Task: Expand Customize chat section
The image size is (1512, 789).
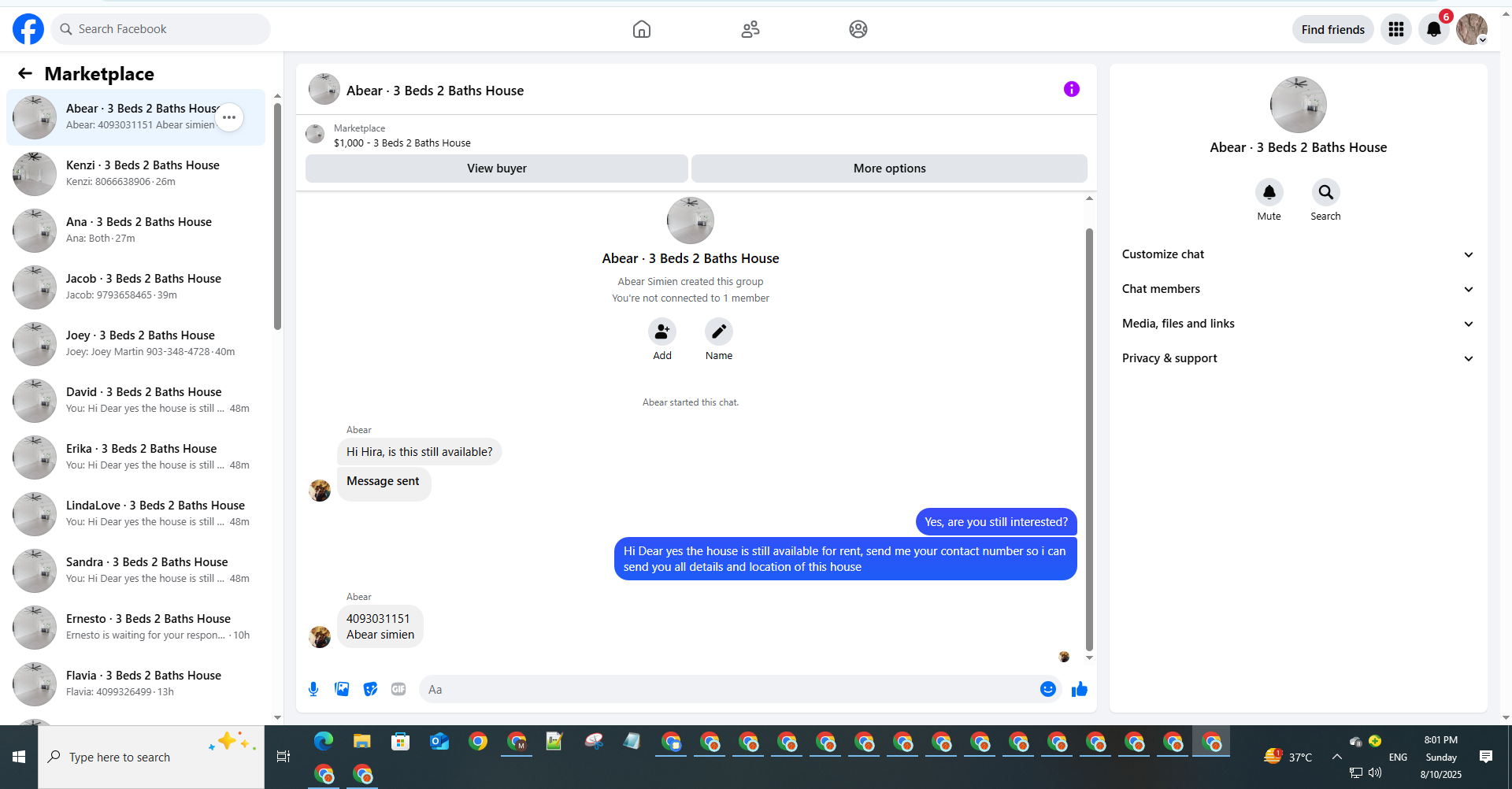Action: tap(1298, 254)
